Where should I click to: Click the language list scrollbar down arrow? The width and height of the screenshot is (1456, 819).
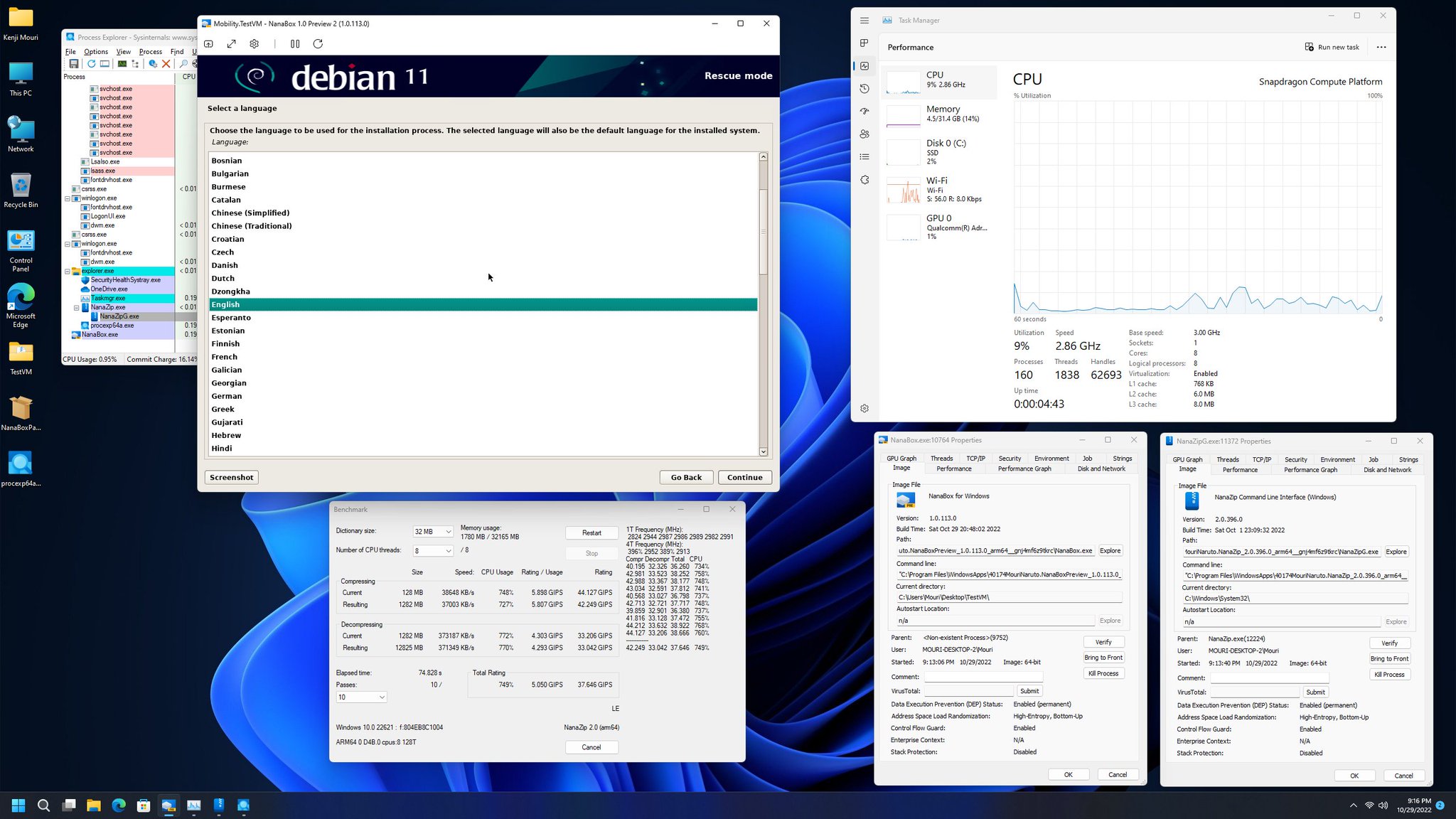[x=763, y=451]
